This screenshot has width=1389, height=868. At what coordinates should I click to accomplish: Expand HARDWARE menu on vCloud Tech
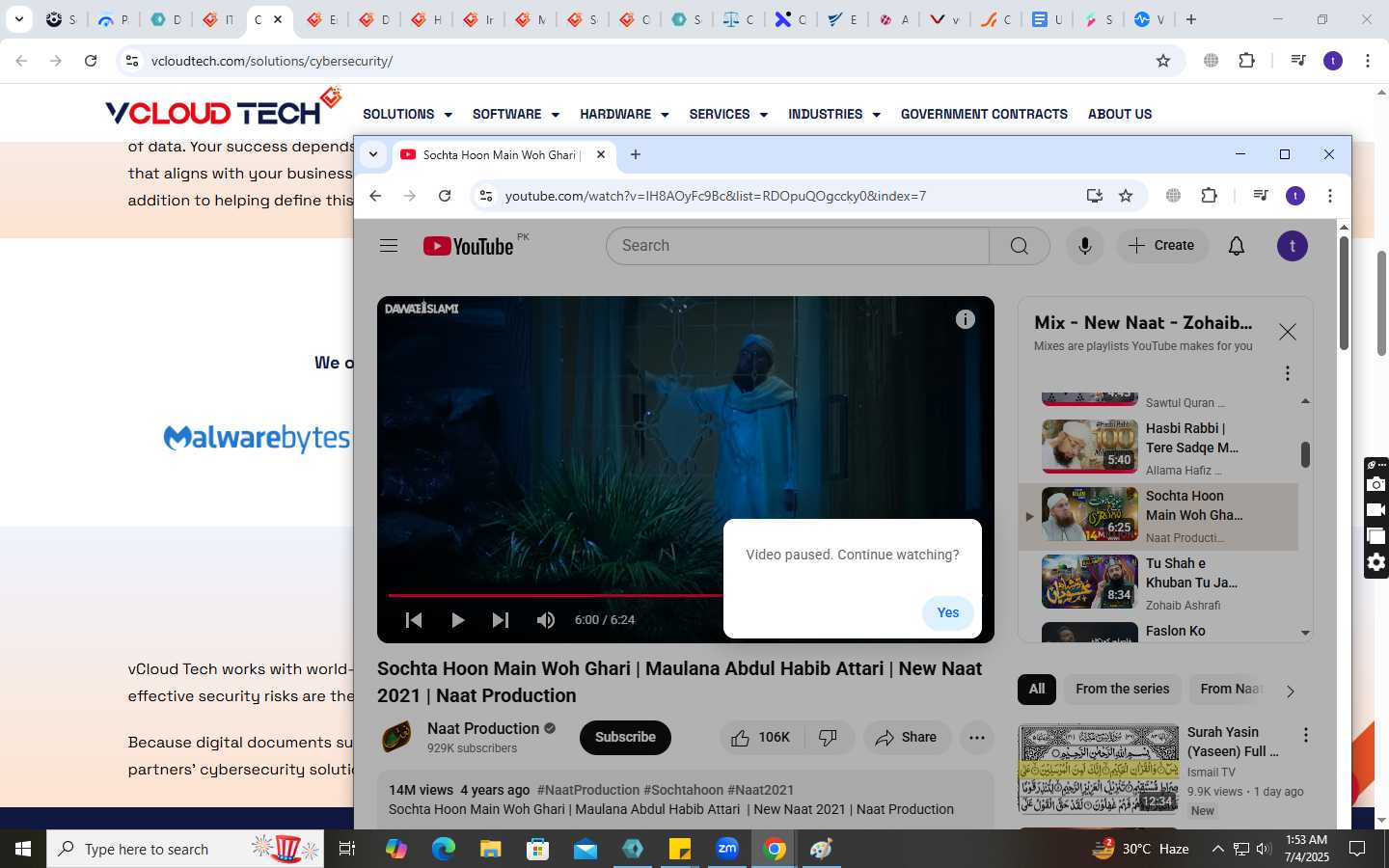pyautogui.click(x=624, y=114)
